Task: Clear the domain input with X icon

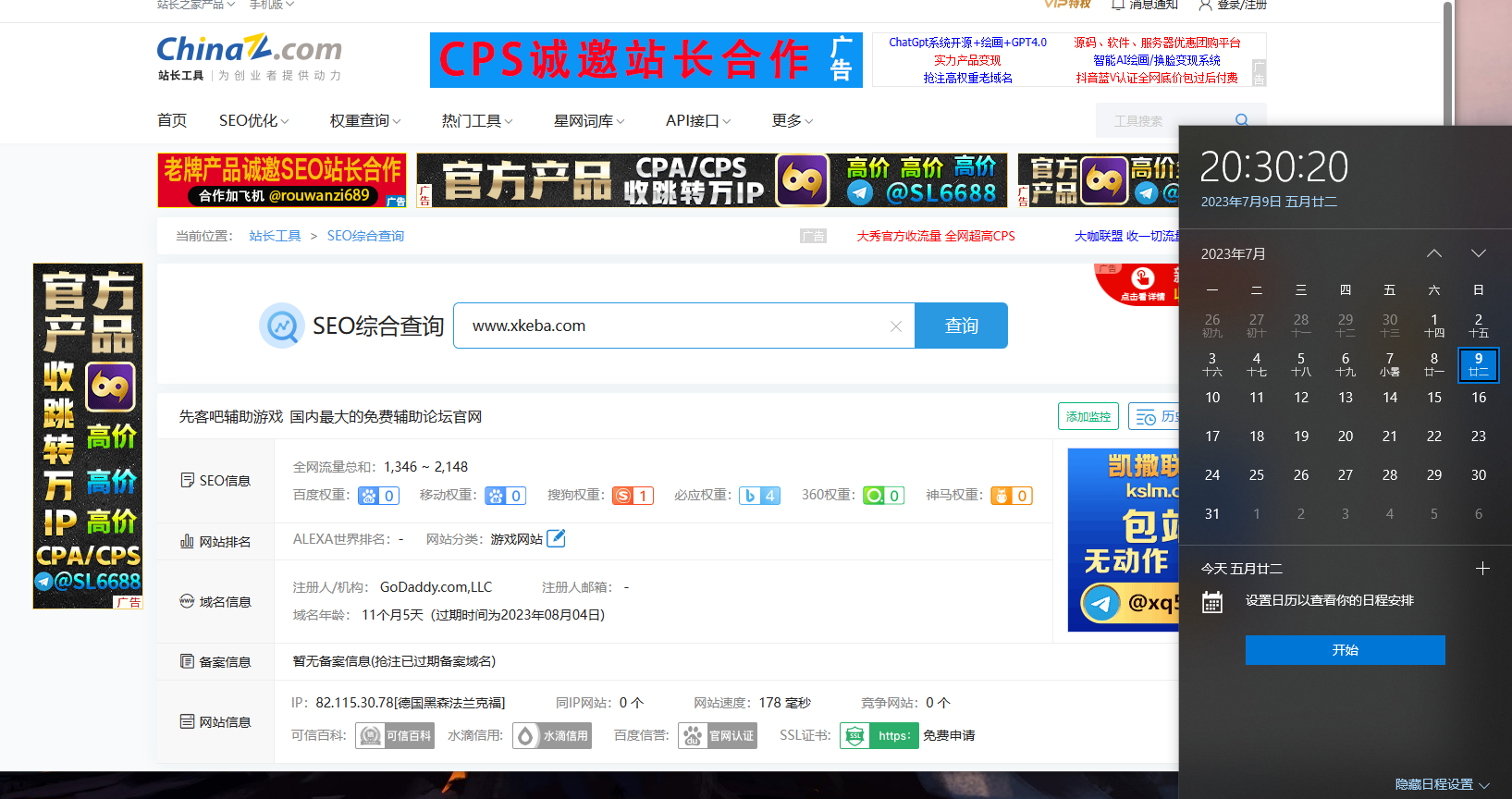Action: [895, 326]
